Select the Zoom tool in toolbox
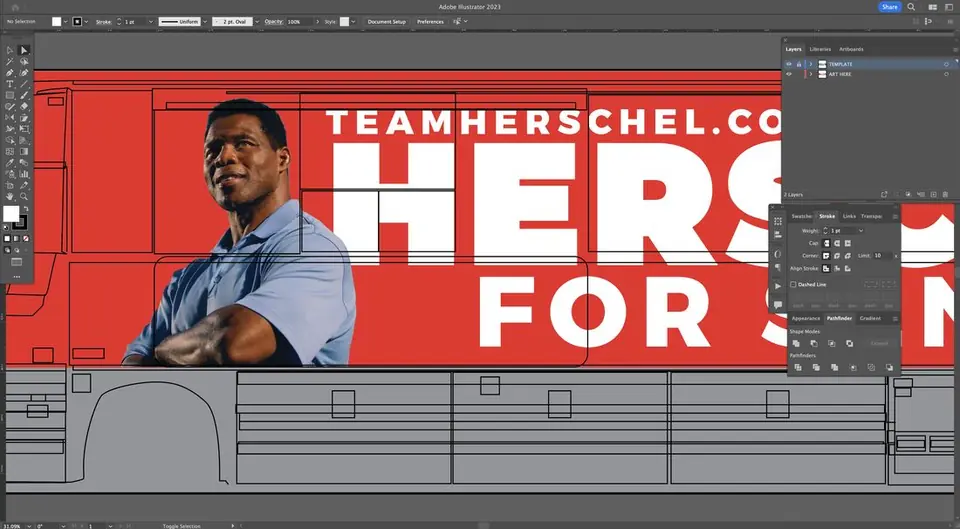 [x=24, y=197]
